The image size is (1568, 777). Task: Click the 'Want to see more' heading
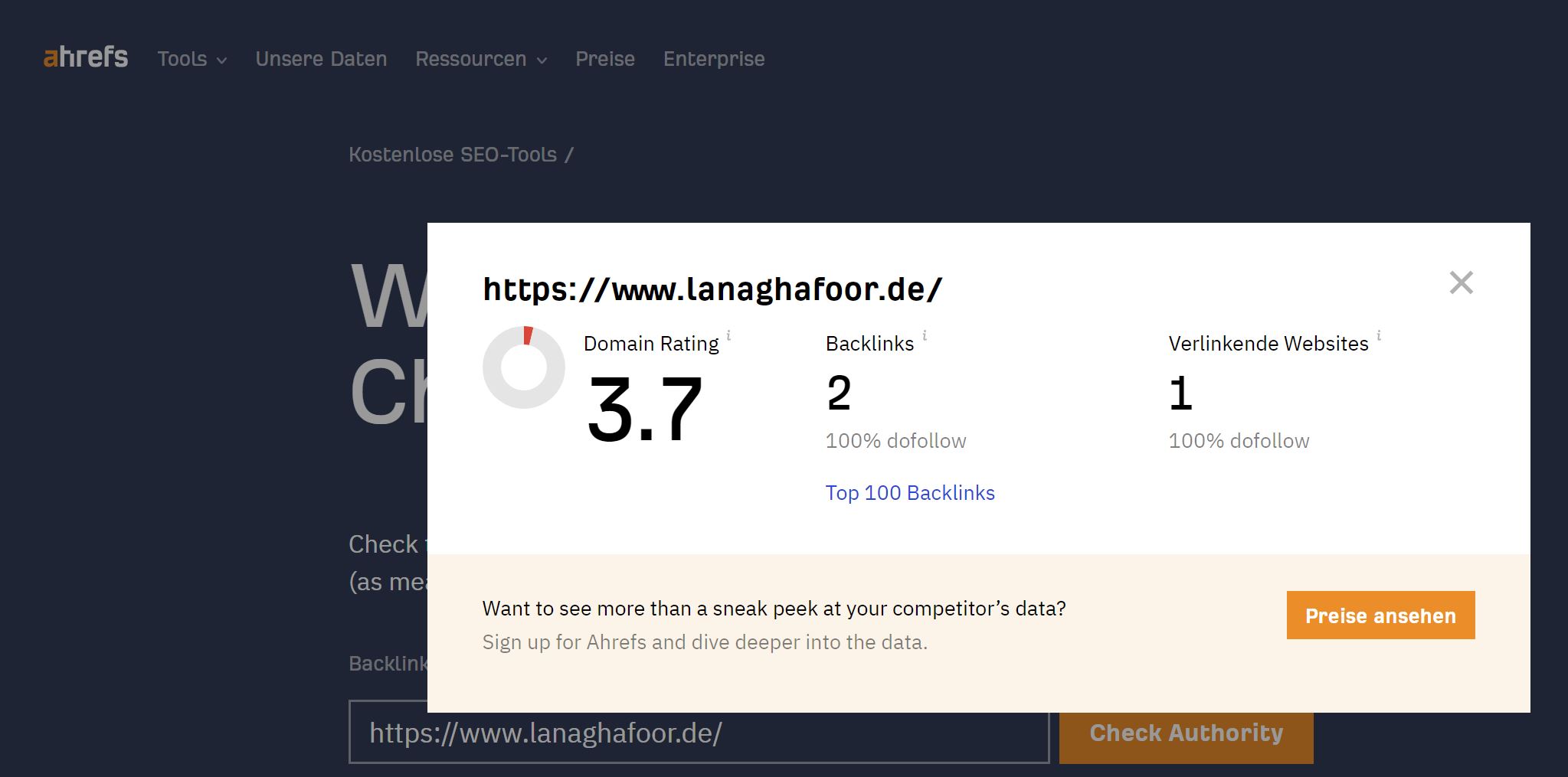click(774, 609)
